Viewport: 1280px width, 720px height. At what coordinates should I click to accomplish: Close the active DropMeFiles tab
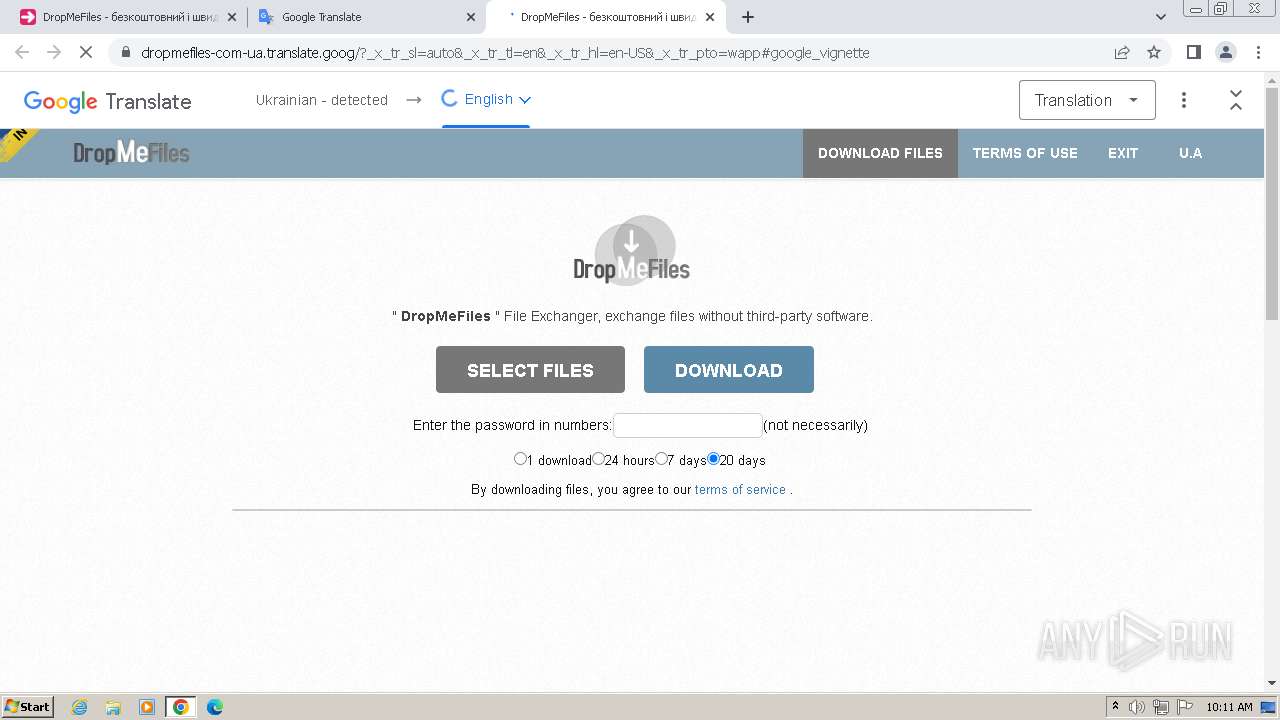[x=710, y=17]
